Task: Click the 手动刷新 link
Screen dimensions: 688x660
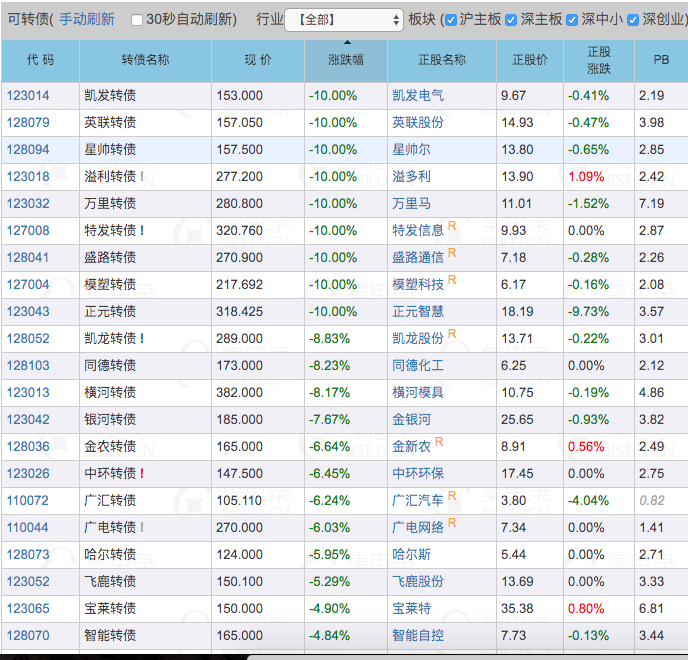Action: (87, 19)
